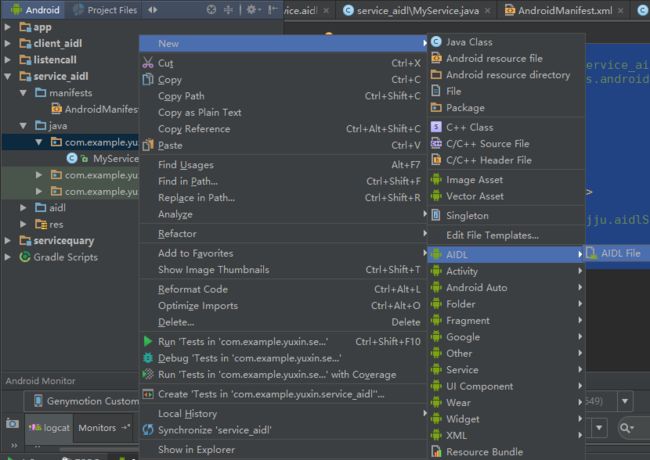
Task: Click the MyService class icon in tree
Action: click(72, 158)
